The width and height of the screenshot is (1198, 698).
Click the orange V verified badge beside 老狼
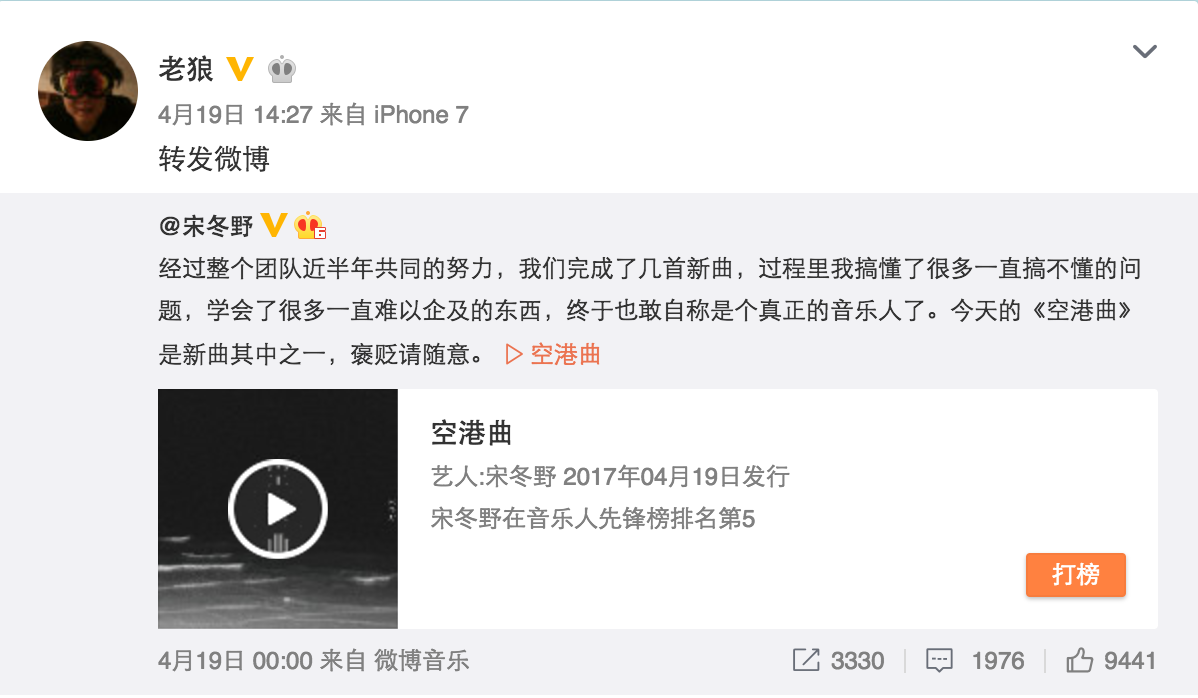[240, 69]
